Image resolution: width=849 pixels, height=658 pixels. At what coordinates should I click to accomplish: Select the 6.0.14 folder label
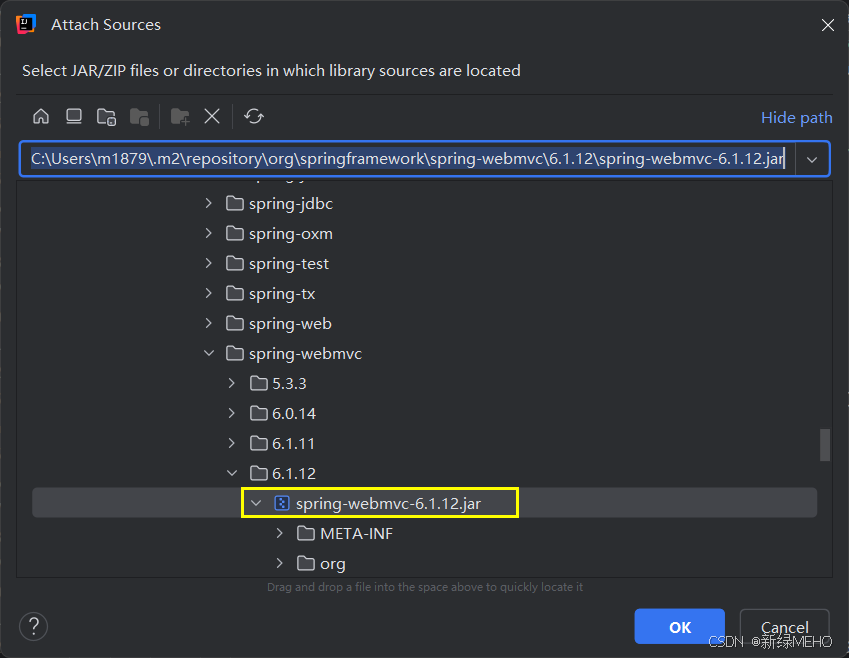click(294, 414)
